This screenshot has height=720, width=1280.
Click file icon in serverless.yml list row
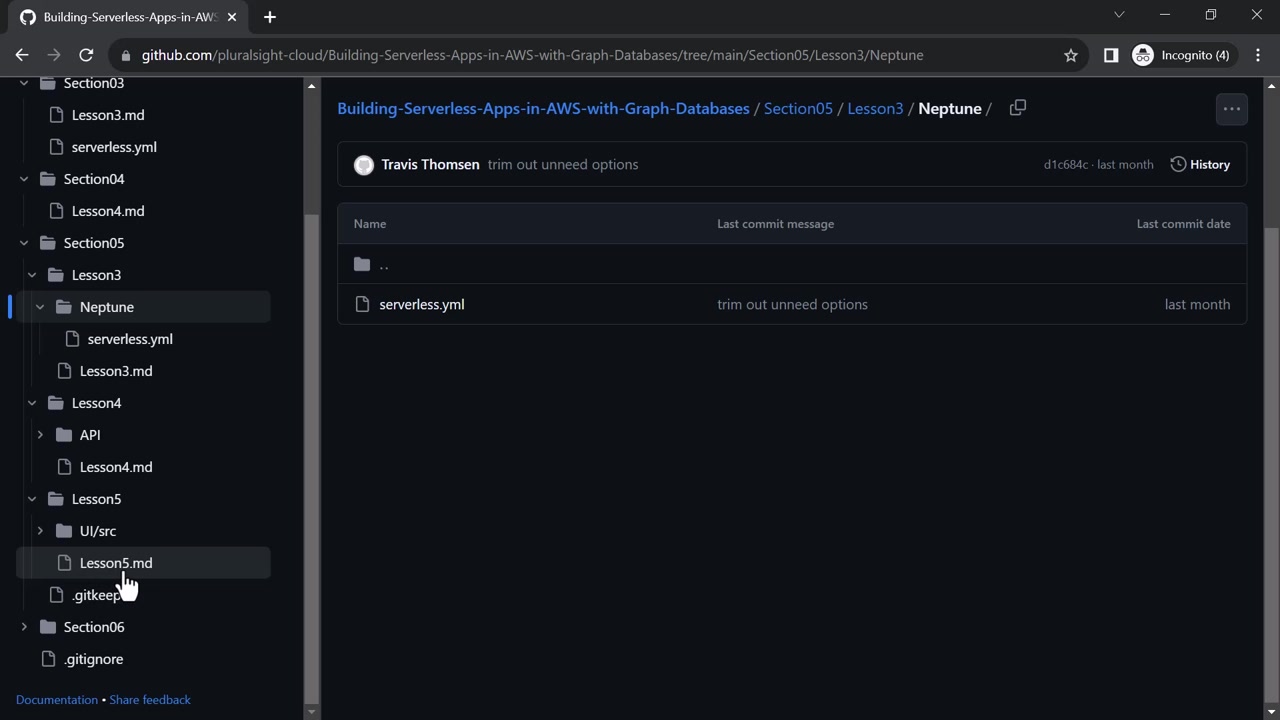[x=362, y=304]
